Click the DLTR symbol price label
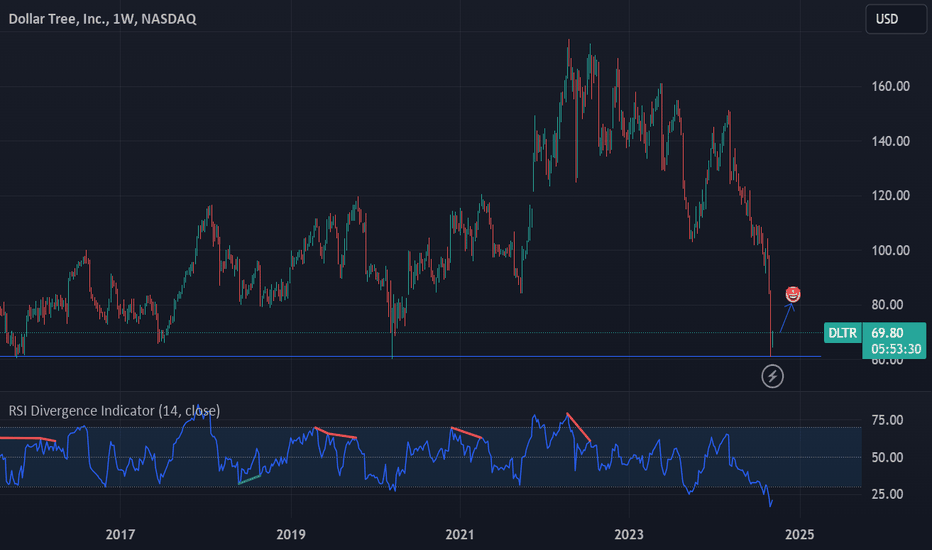The width and height of the screenshot is (932, 550). 843,333
